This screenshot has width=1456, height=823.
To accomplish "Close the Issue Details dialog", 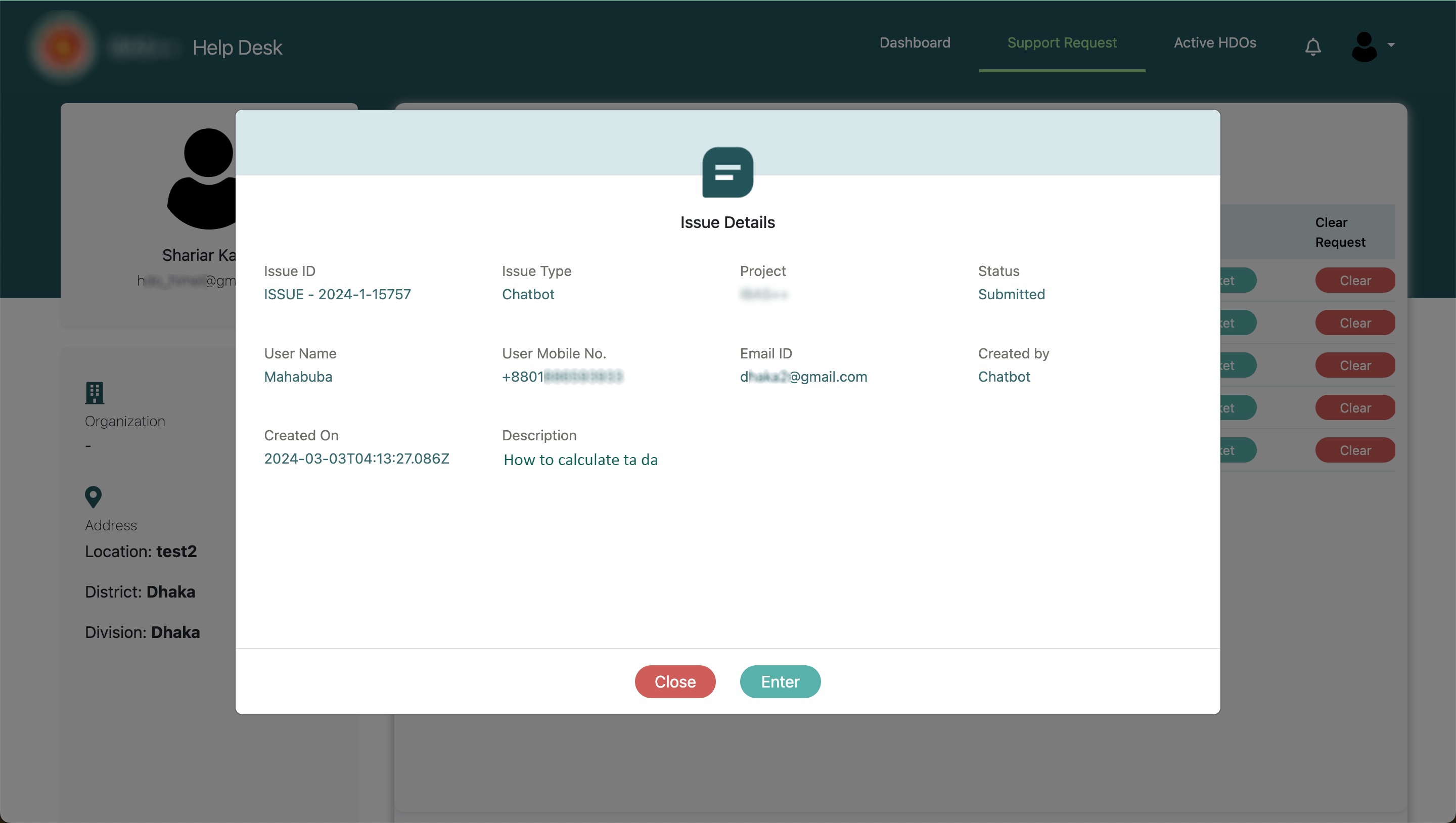I will [675, 681].
